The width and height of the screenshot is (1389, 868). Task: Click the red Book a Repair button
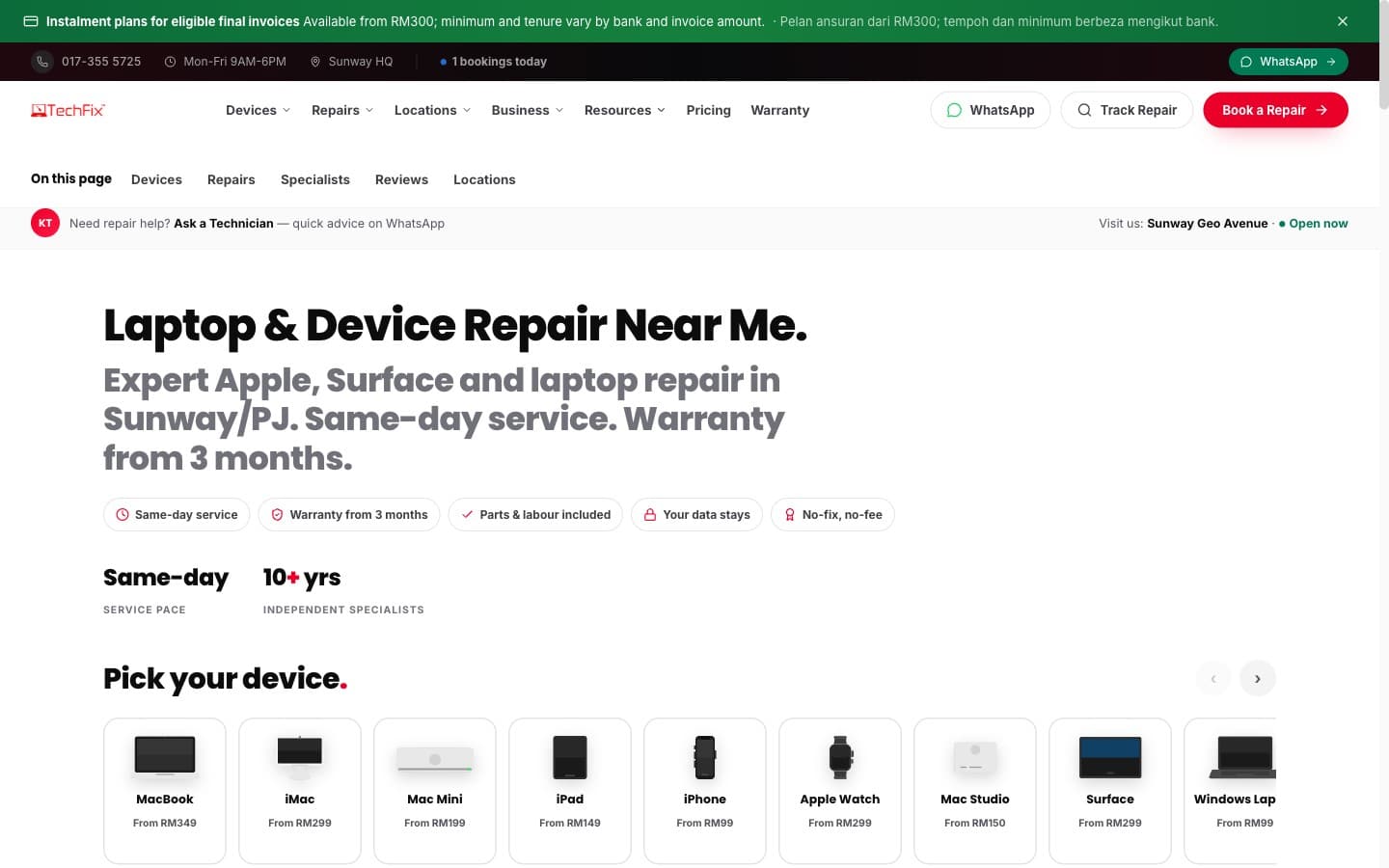tap(1275, 110)
